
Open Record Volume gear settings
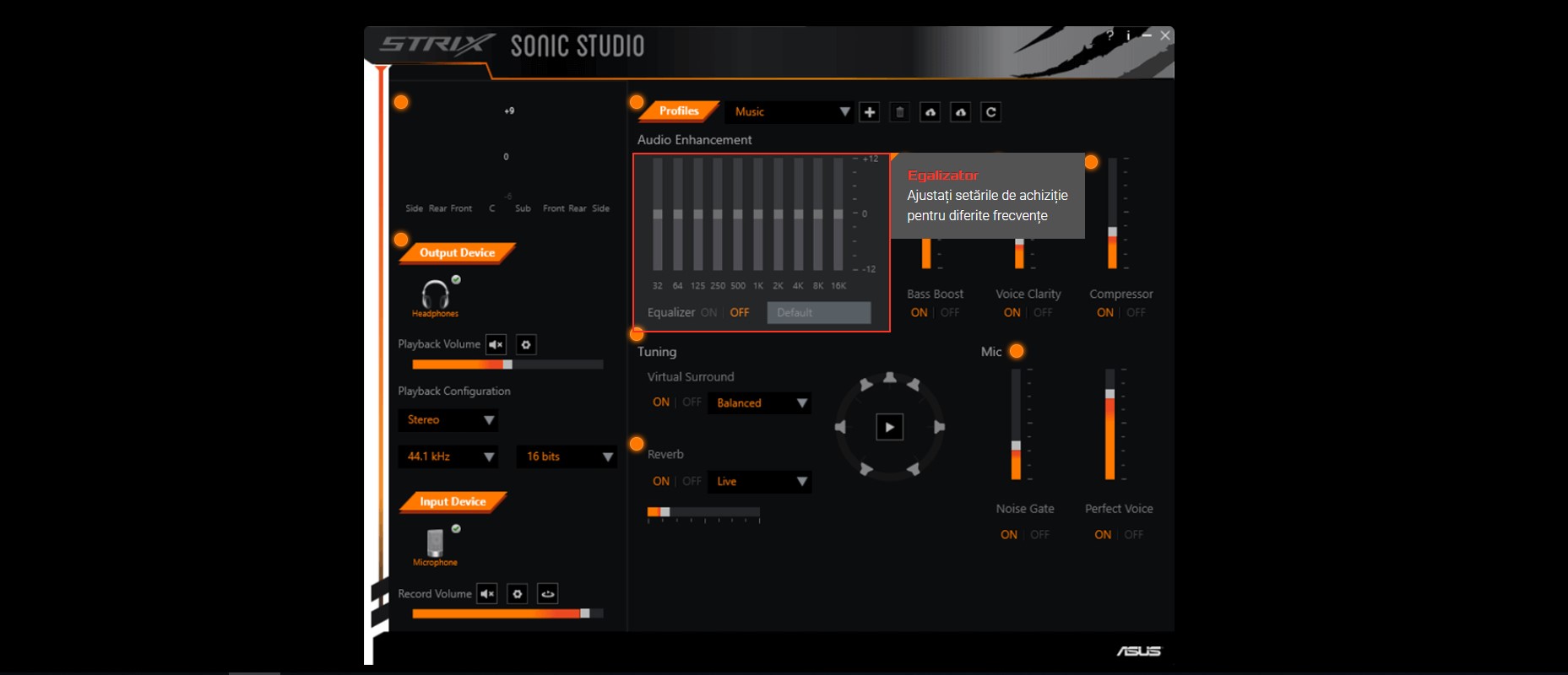pos(518,594)
